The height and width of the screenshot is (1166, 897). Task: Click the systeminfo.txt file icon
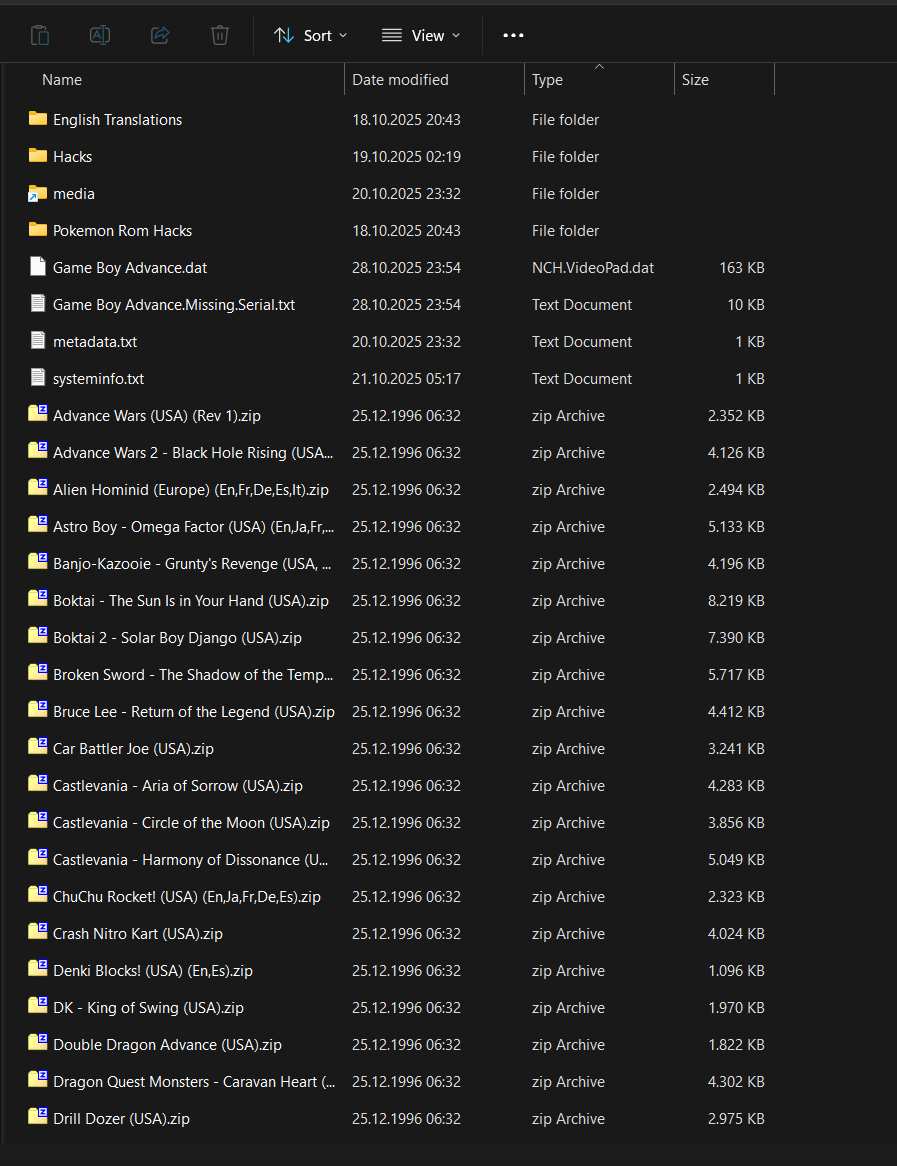tap(38, 379)
